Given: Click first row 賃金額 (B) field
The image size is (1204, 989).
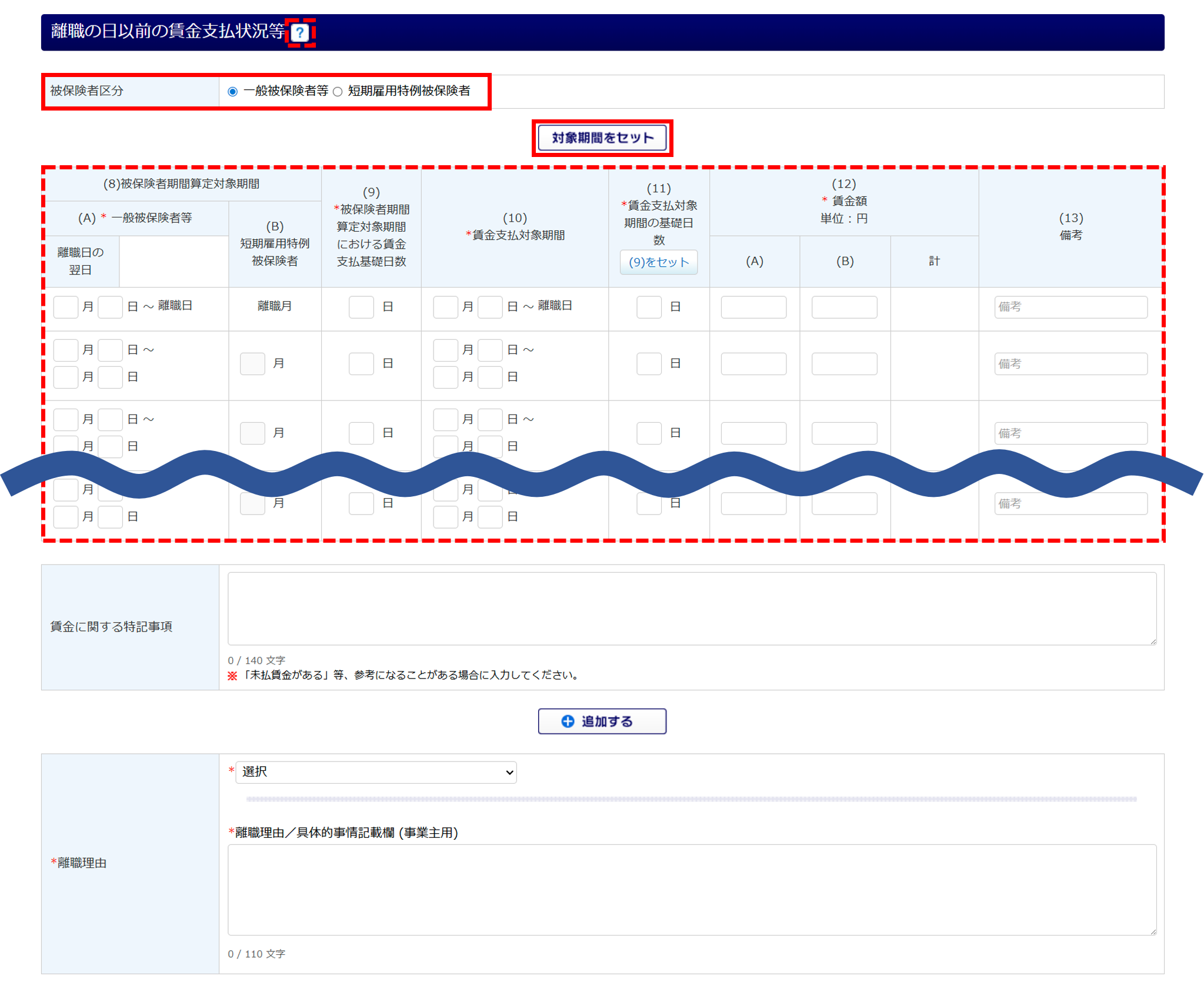Looking at the screenshot, I should click(x=844, y=307).
